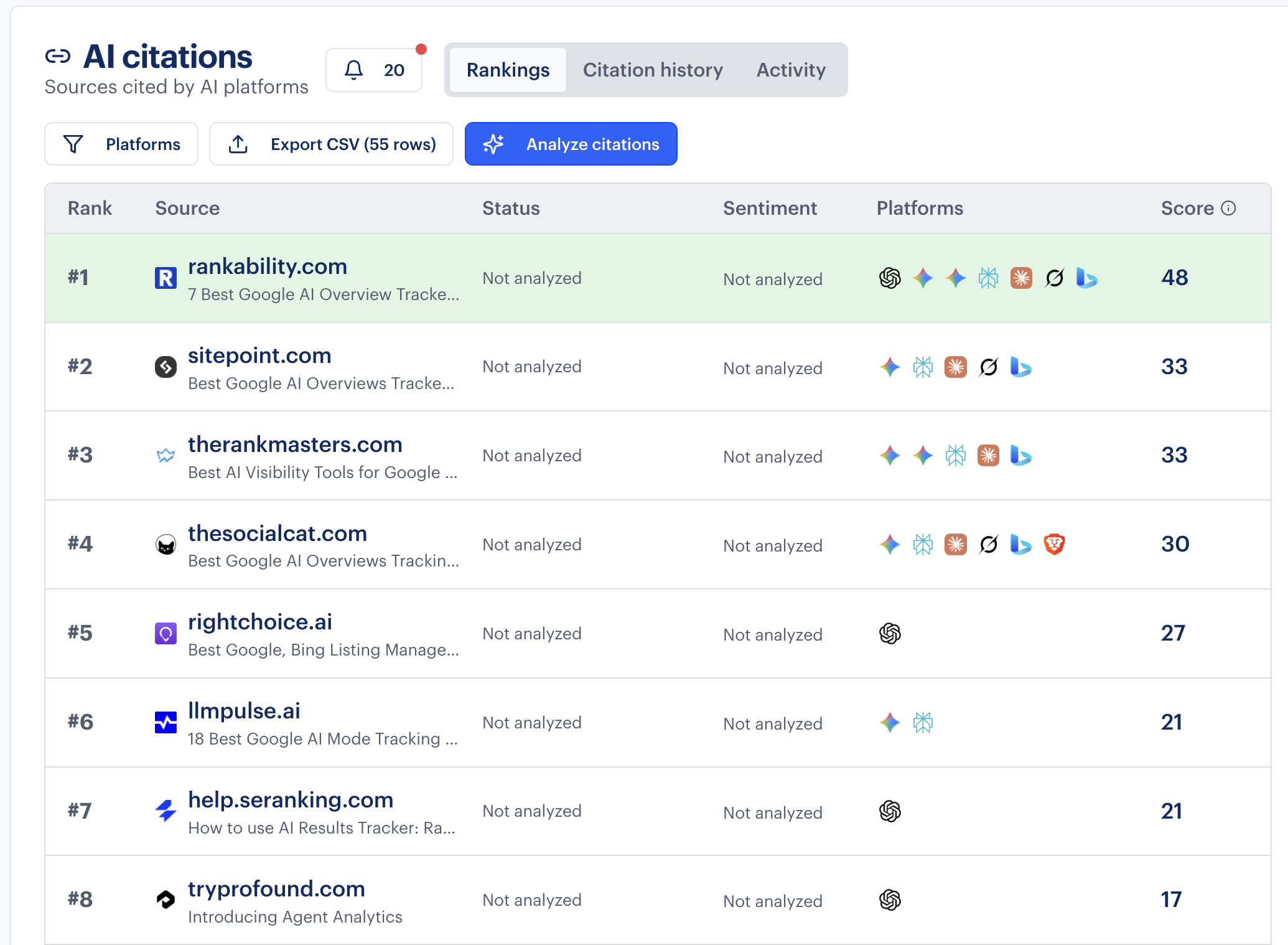Click the Perplexity icon in rankability.com row
The height and width of the screenshot is (945, 1288).
coord(988,278)
